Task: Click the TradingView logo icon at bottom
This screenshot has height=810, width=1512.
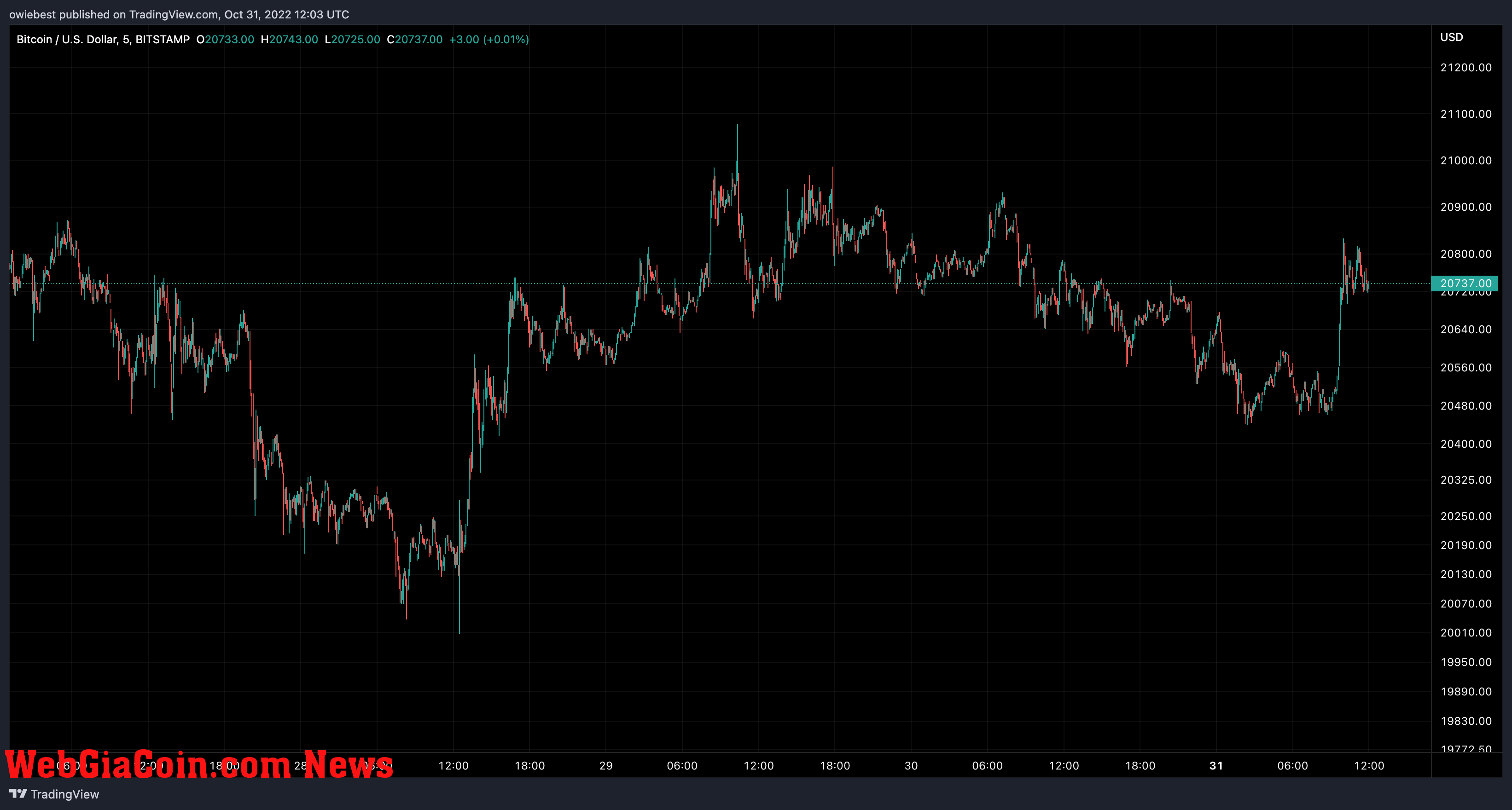Action: [x=17, y=793]
